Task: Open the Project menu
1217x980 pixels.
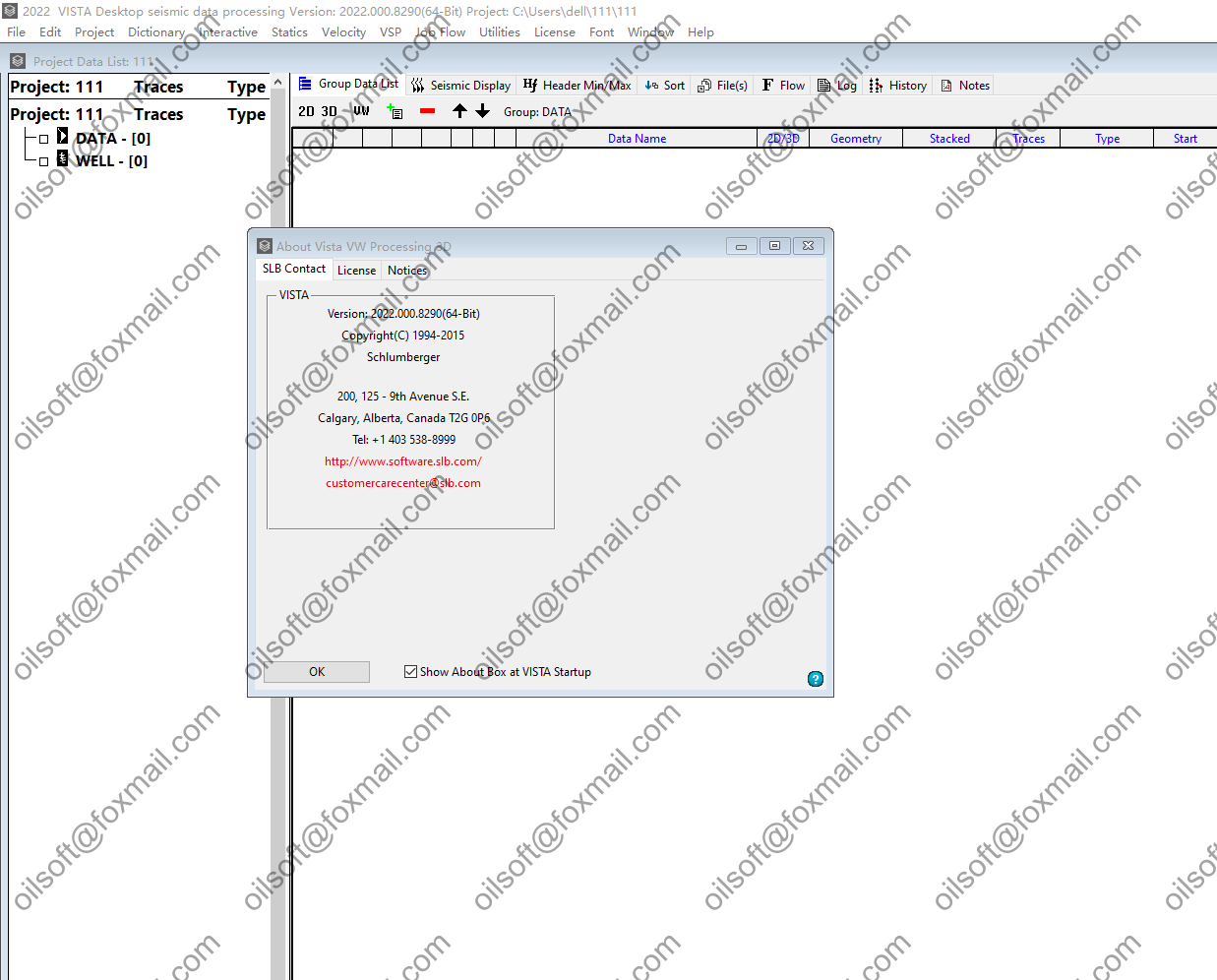Action: (x=94, y=32)
